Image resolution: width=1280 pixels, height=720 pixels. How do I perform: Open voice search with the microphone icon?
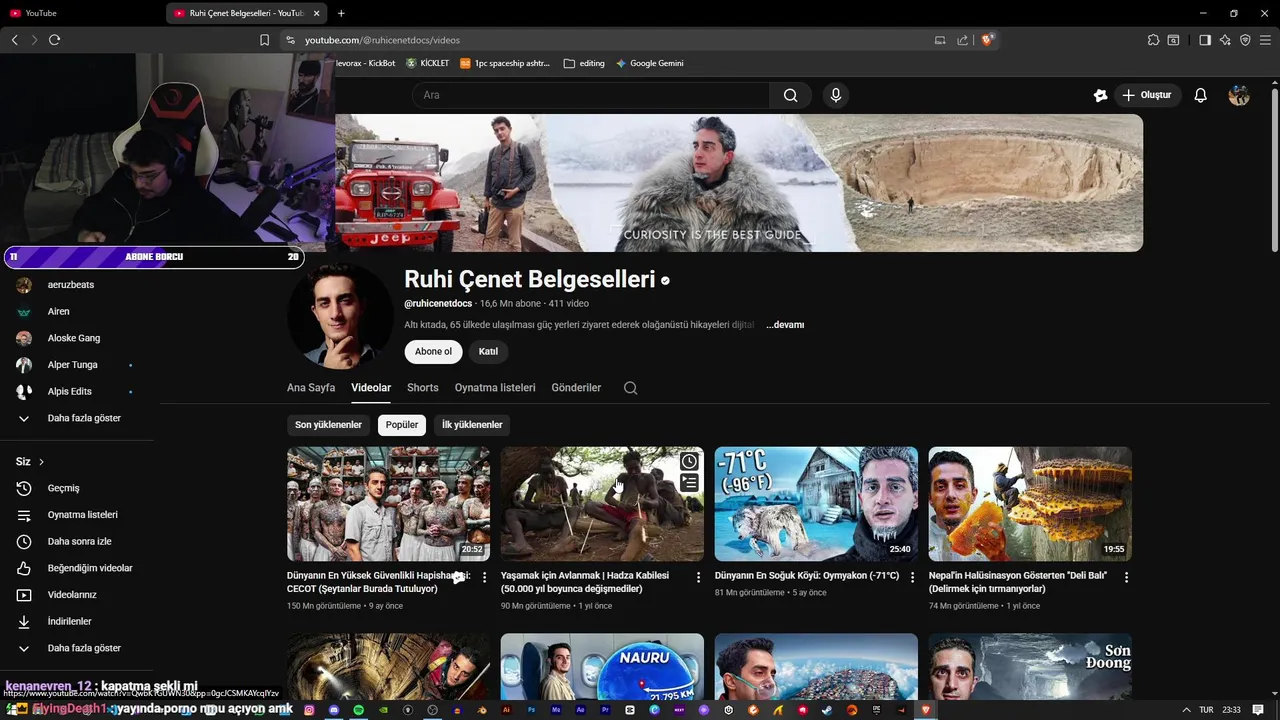click(x=836, y=95)
